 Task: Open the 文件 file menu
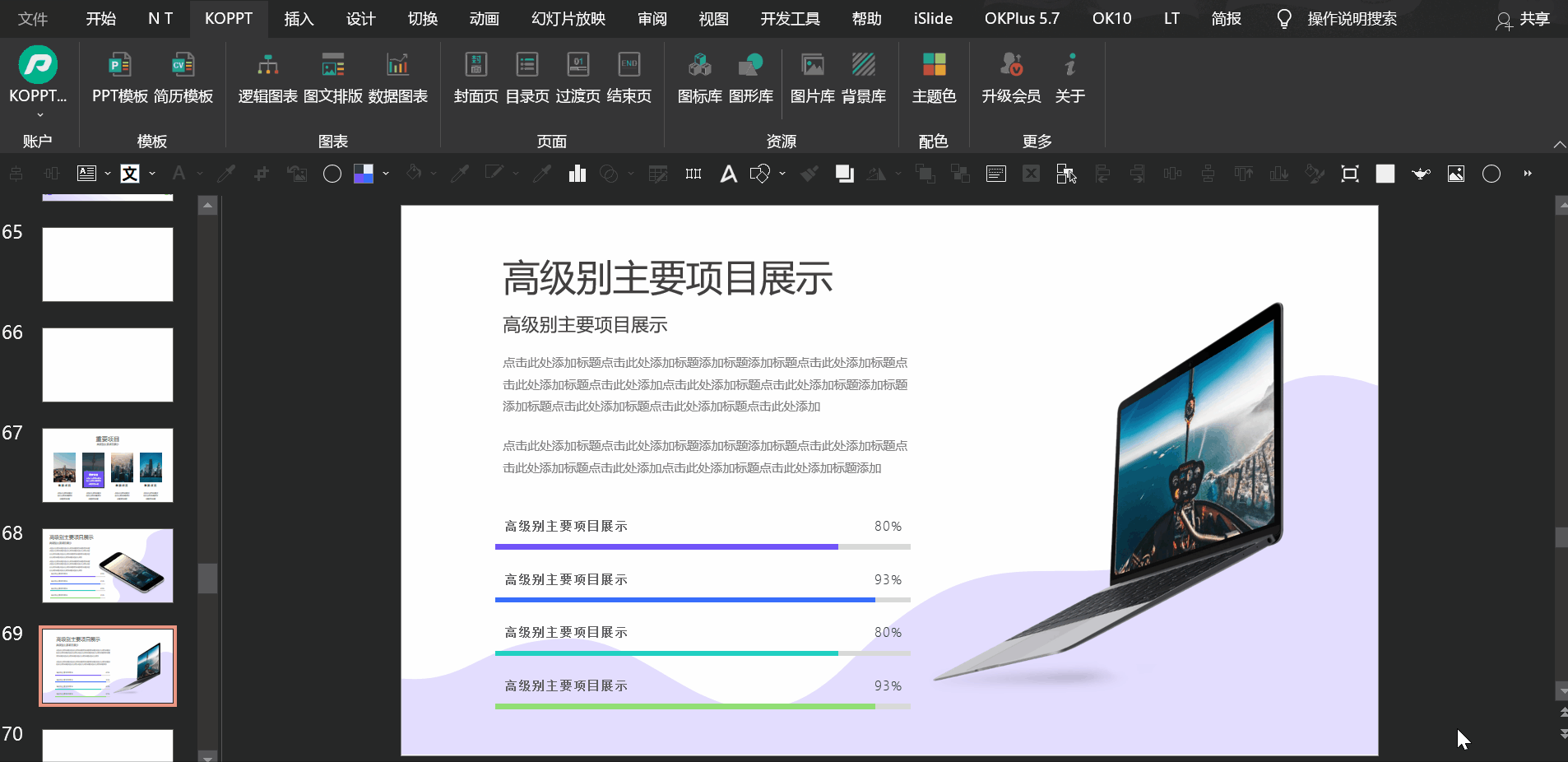pos(33,18)
